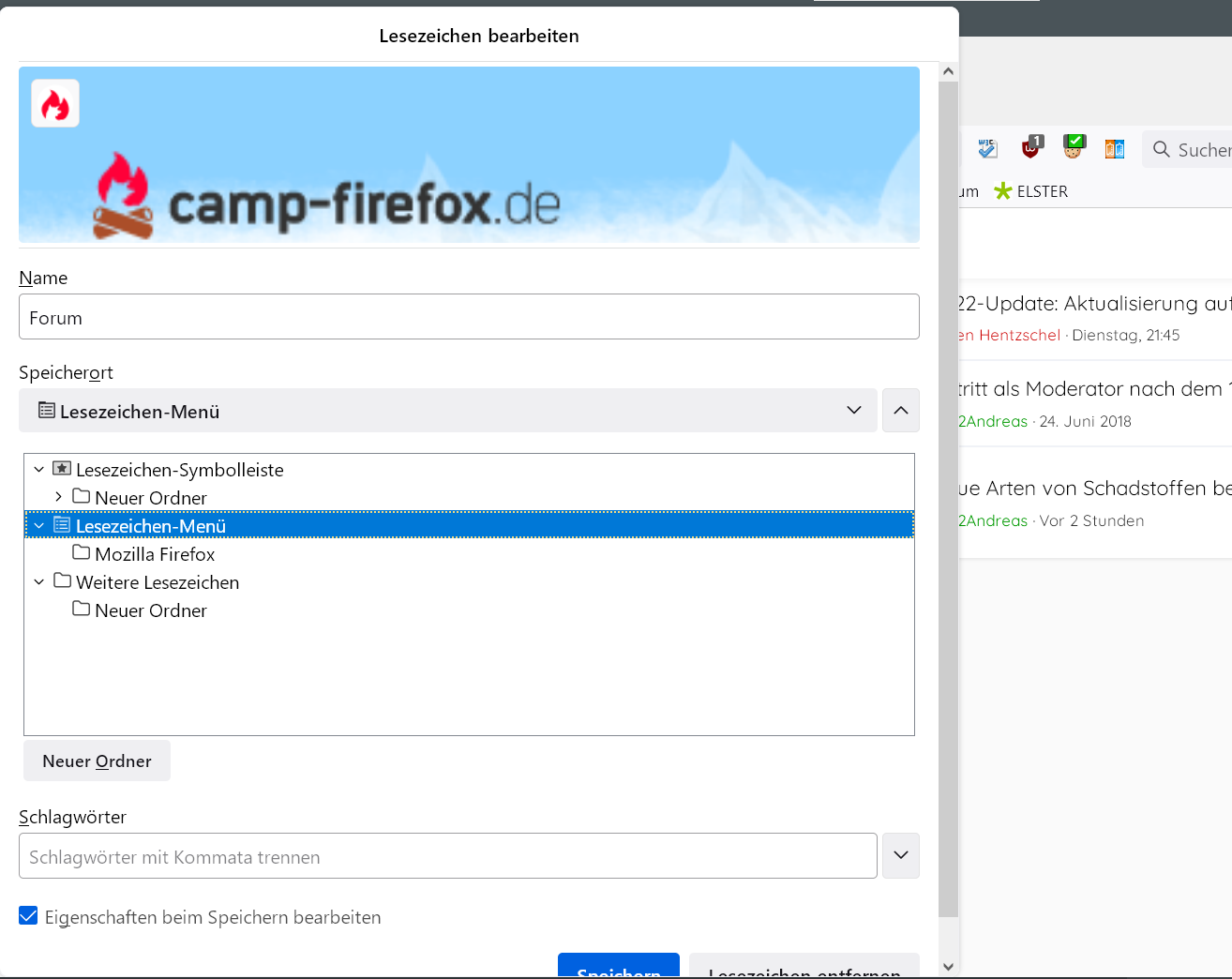
Task: Collapse the Lesezeichen-Symbolleiste tree node
Action: pos(39,469)
